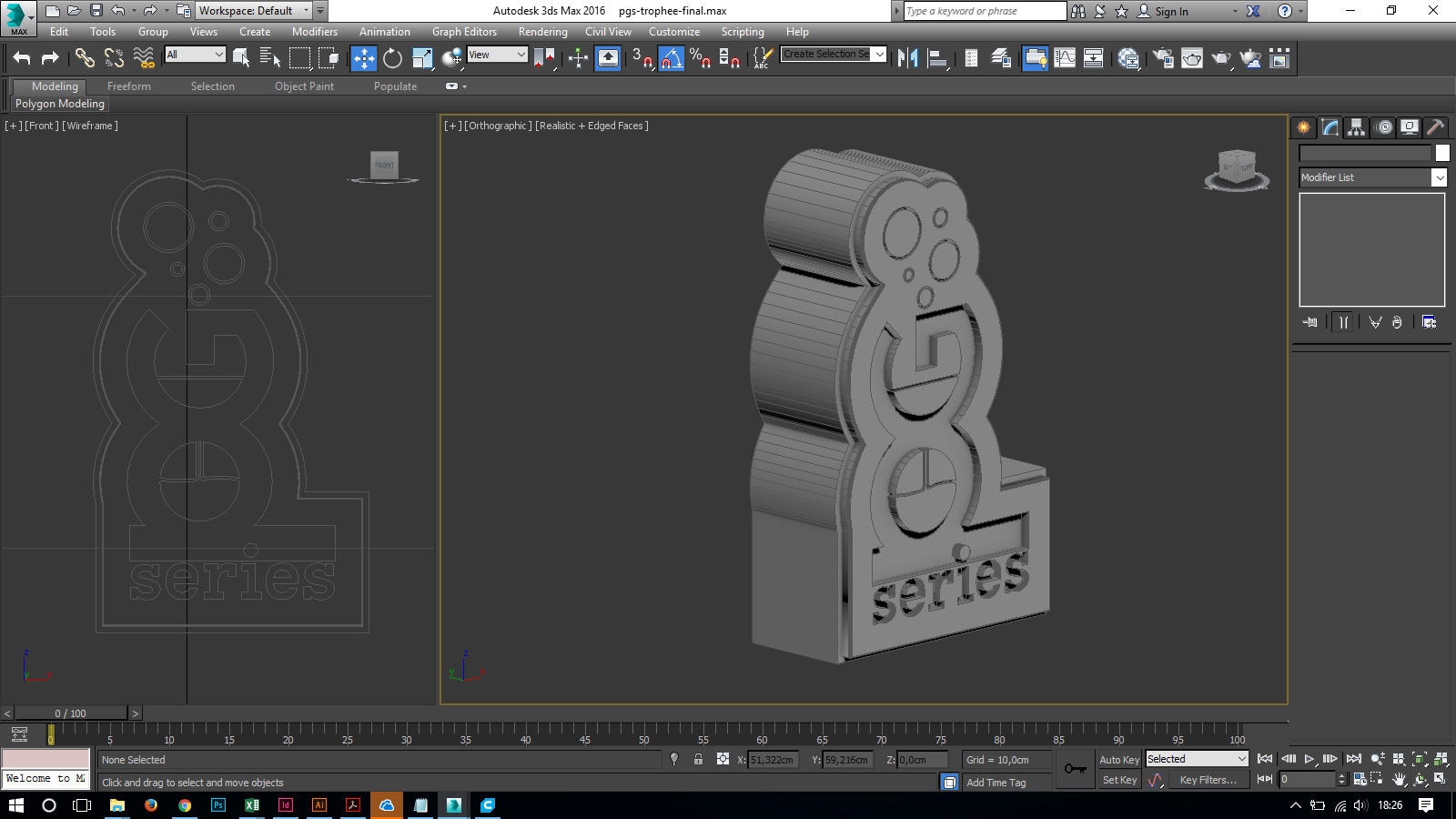
Task: Toggle Select and Manipulate mode
Action: click(578, 58)
